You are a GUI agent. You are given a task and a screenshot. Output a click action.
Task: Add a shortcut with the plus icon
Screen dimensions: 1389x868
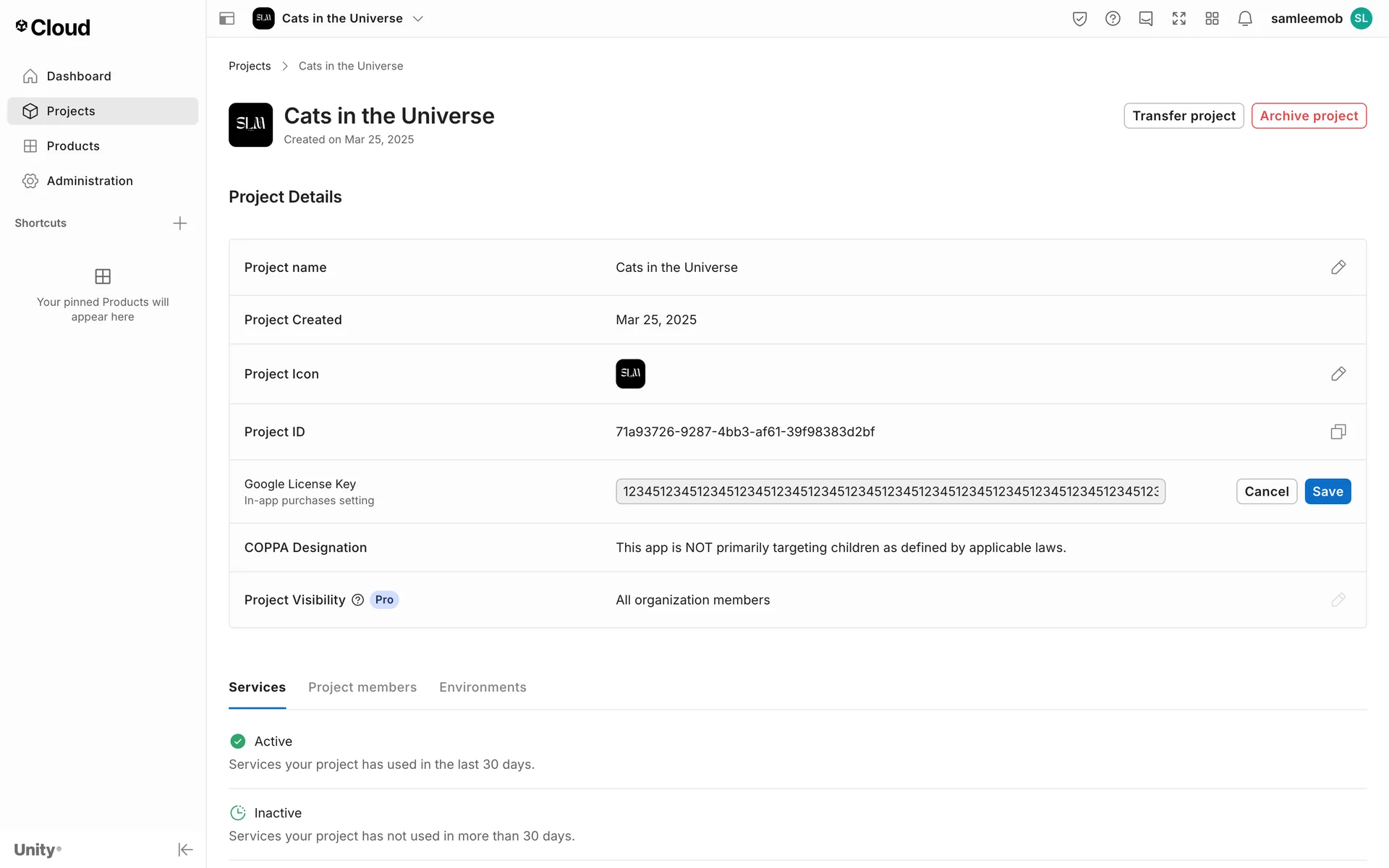[180, 223]
